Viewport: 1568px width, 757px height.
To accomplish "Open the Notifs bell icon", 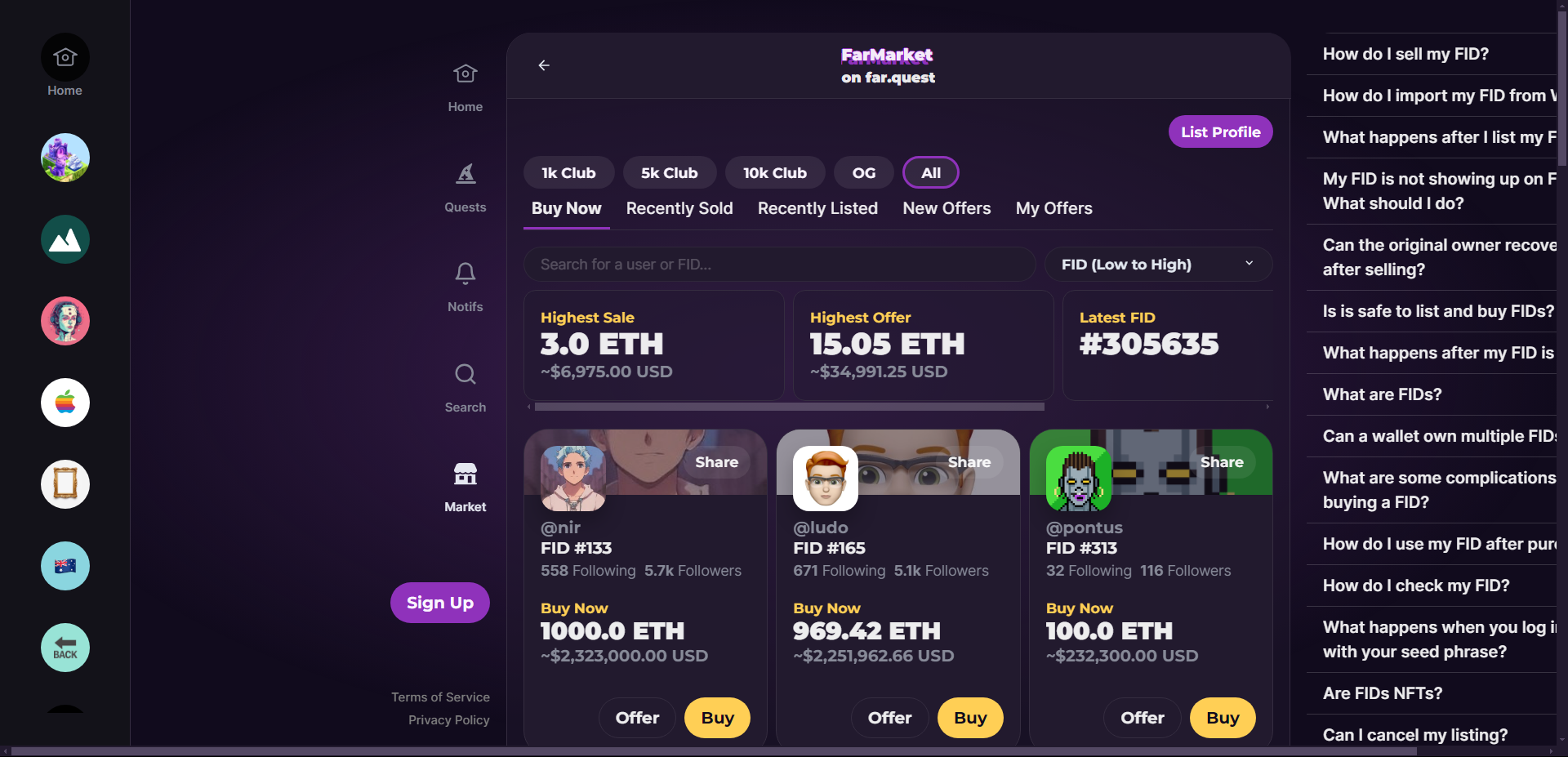I will click(x=465, y=273).
